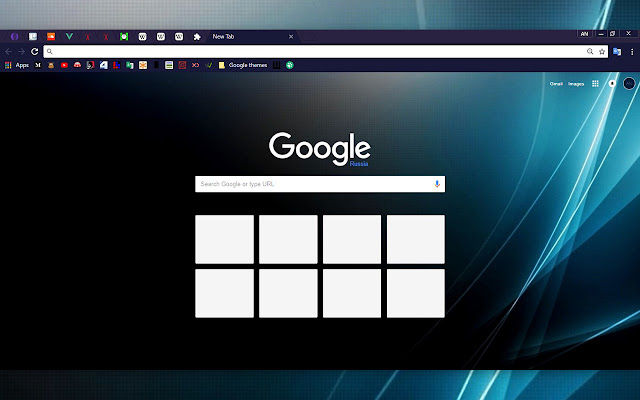
Task: Open the red XO bookmark icon
Action: point(195,65)
